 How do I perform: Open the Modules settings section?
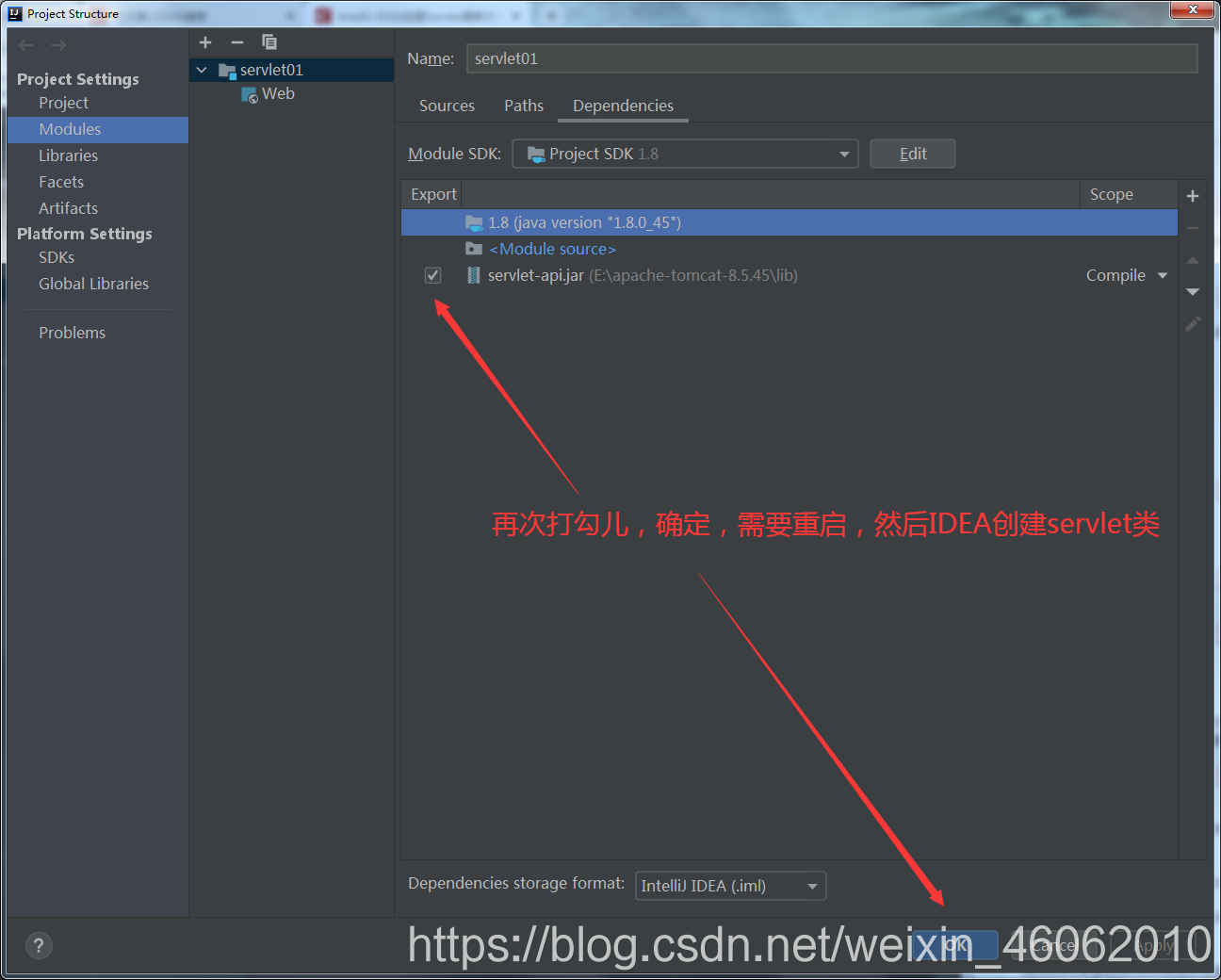coord(98,129)
